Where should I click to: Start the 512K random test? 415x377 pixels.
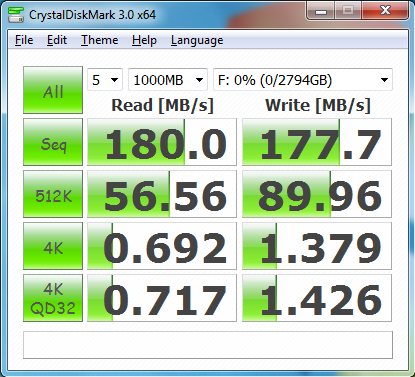(x=53, y=194)
